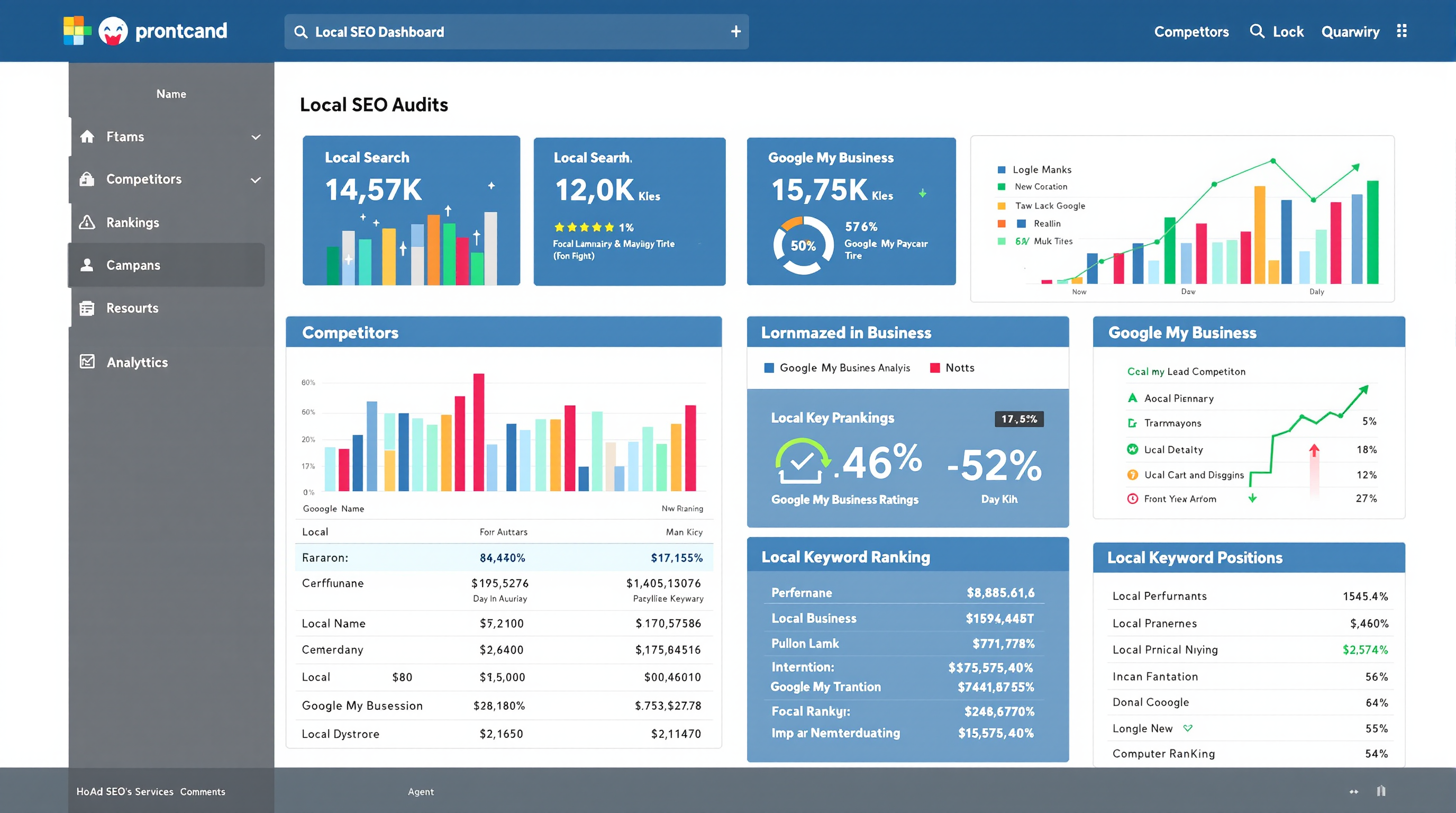Click the Taw Lack Google orange swatch

[x=1002, y=206]
